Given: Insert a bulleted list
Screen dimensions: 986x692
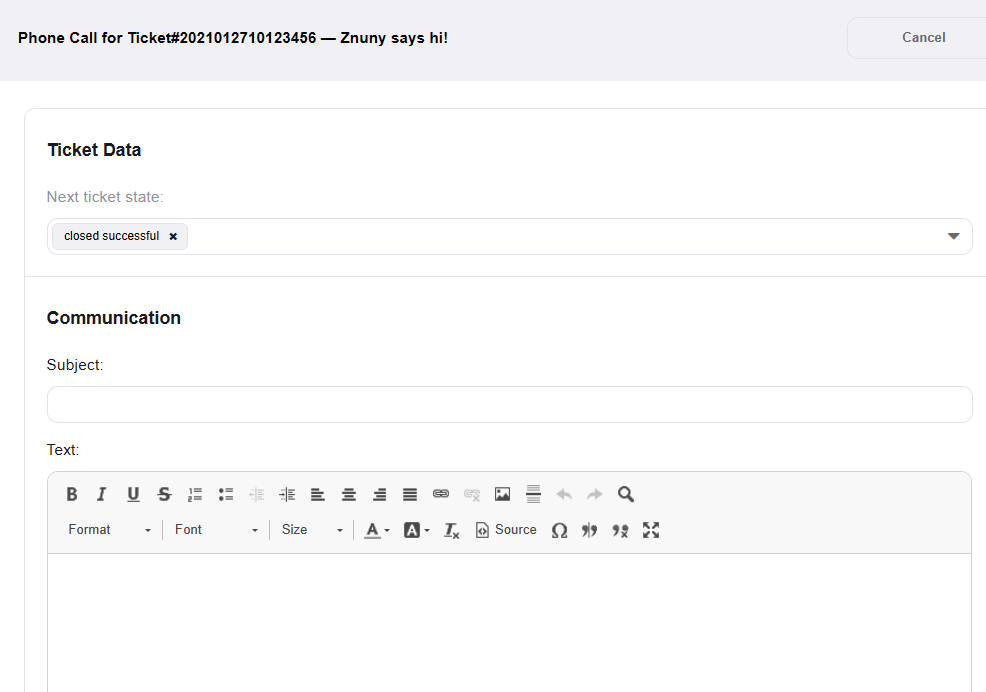Looking at the screenshot, I should (226, 494).
